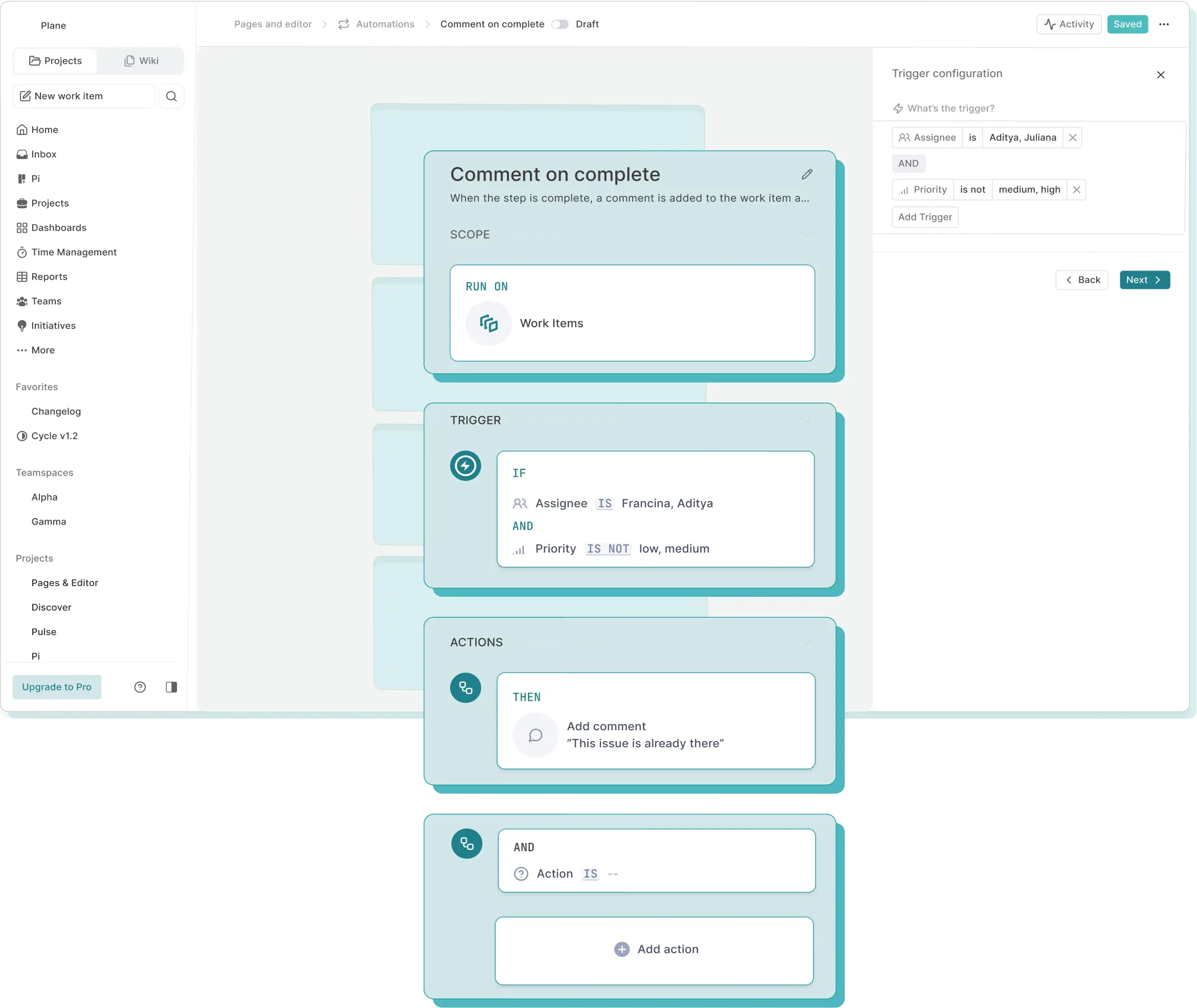1197x1008 pixels.
Task: Open the help question mark icon
Action: pyautogui.click(x=140, y=687)
